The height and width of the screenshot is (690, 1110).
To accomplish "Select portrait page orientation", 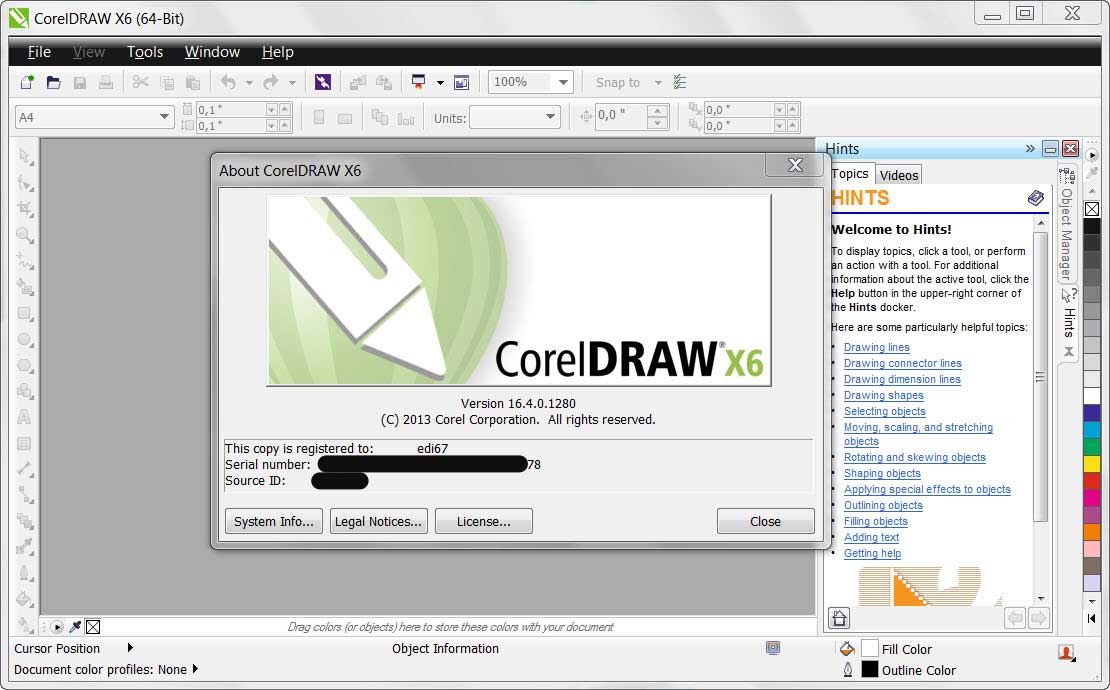I will (x=319, y=117).
